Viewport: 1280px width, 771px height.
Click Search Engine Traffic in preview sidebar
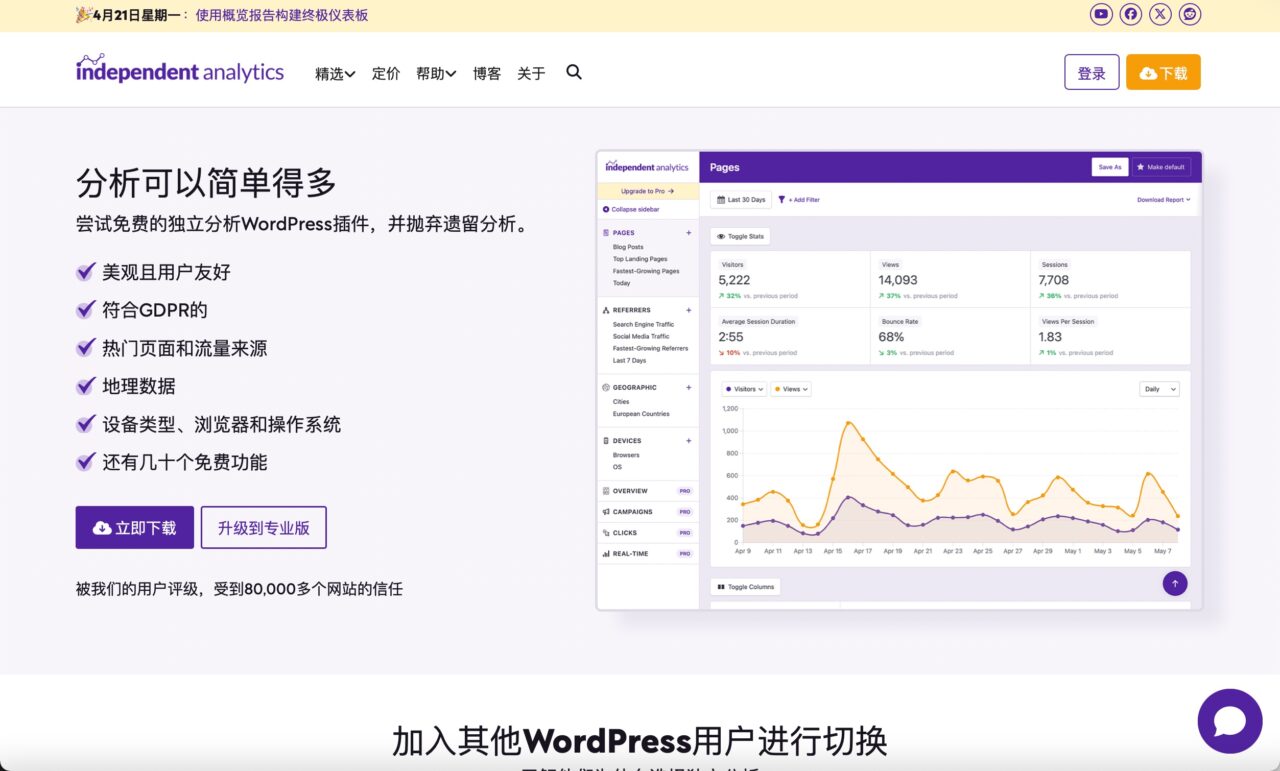[643, 324]
